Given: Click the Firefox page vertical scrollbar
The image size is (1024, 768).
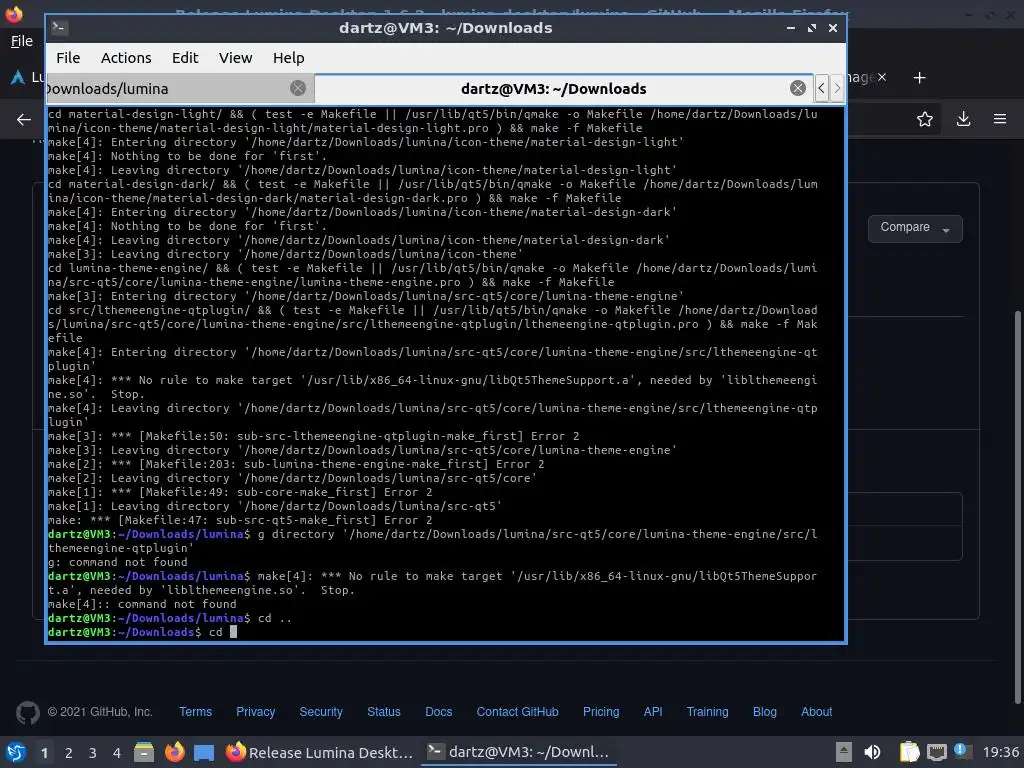Looking at the screenshot, I should [x=1018, y=508].
